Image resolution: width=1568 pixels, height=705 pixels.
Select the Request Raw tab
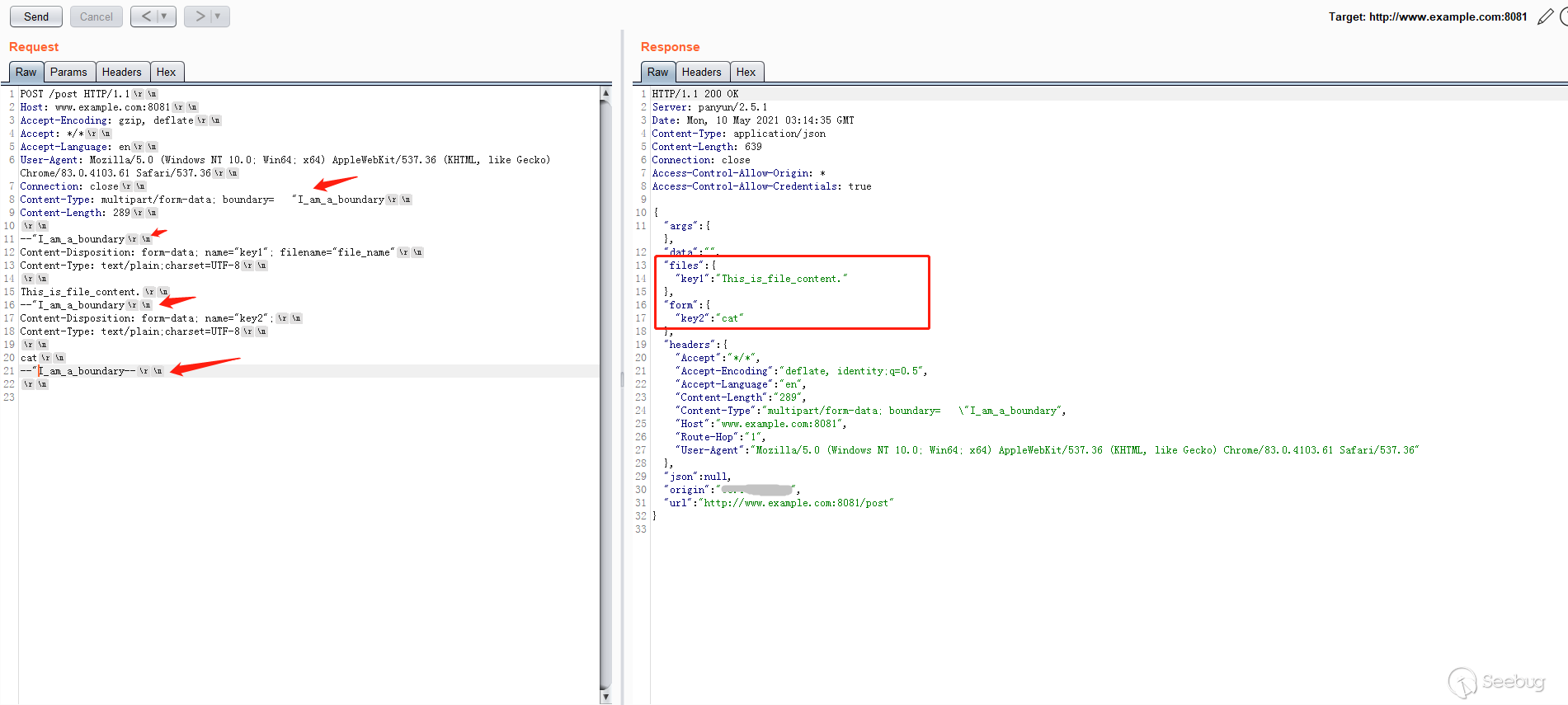[x=26, y=72]
